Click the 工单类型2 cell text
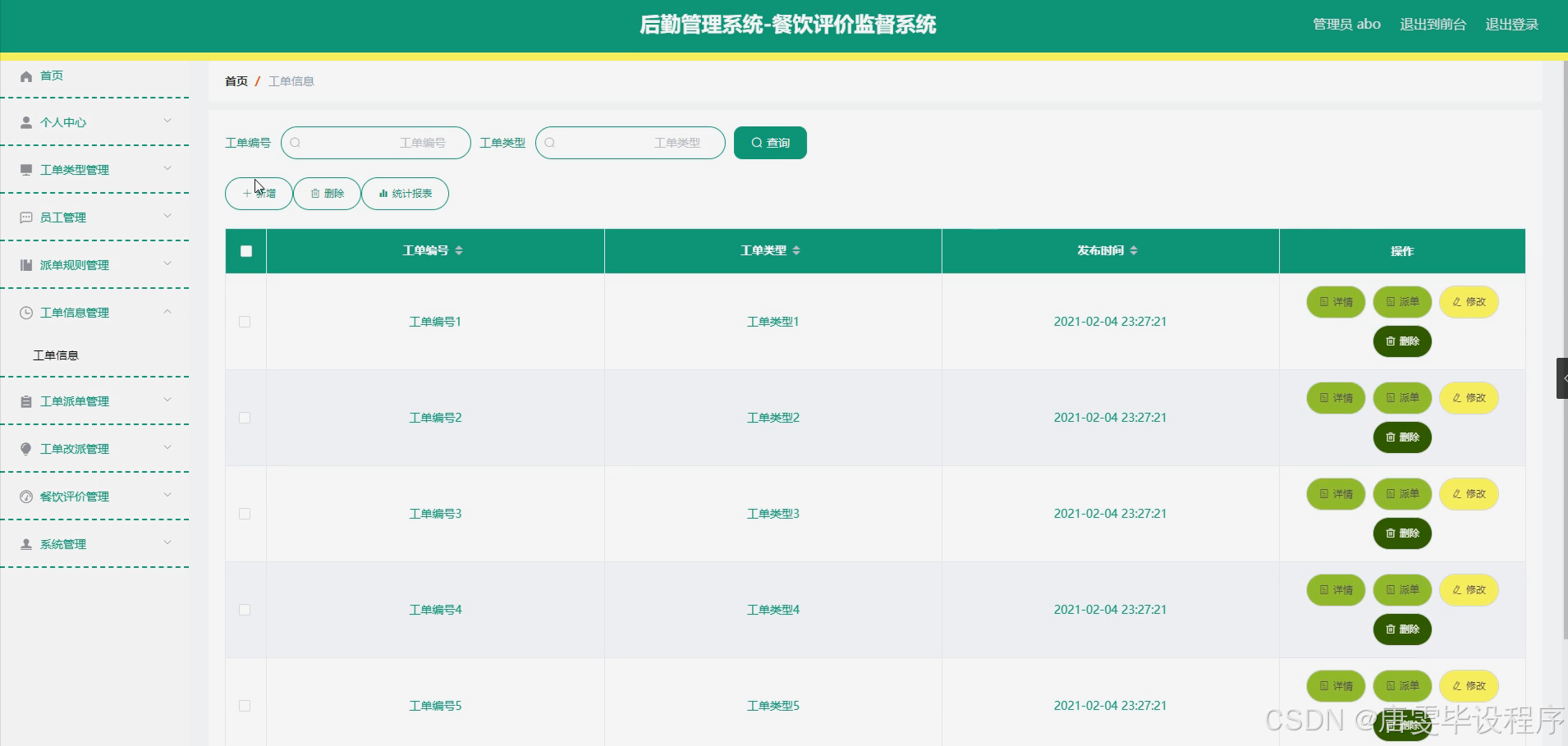This screenshot has width=1568, height=746. click(773, 418)
